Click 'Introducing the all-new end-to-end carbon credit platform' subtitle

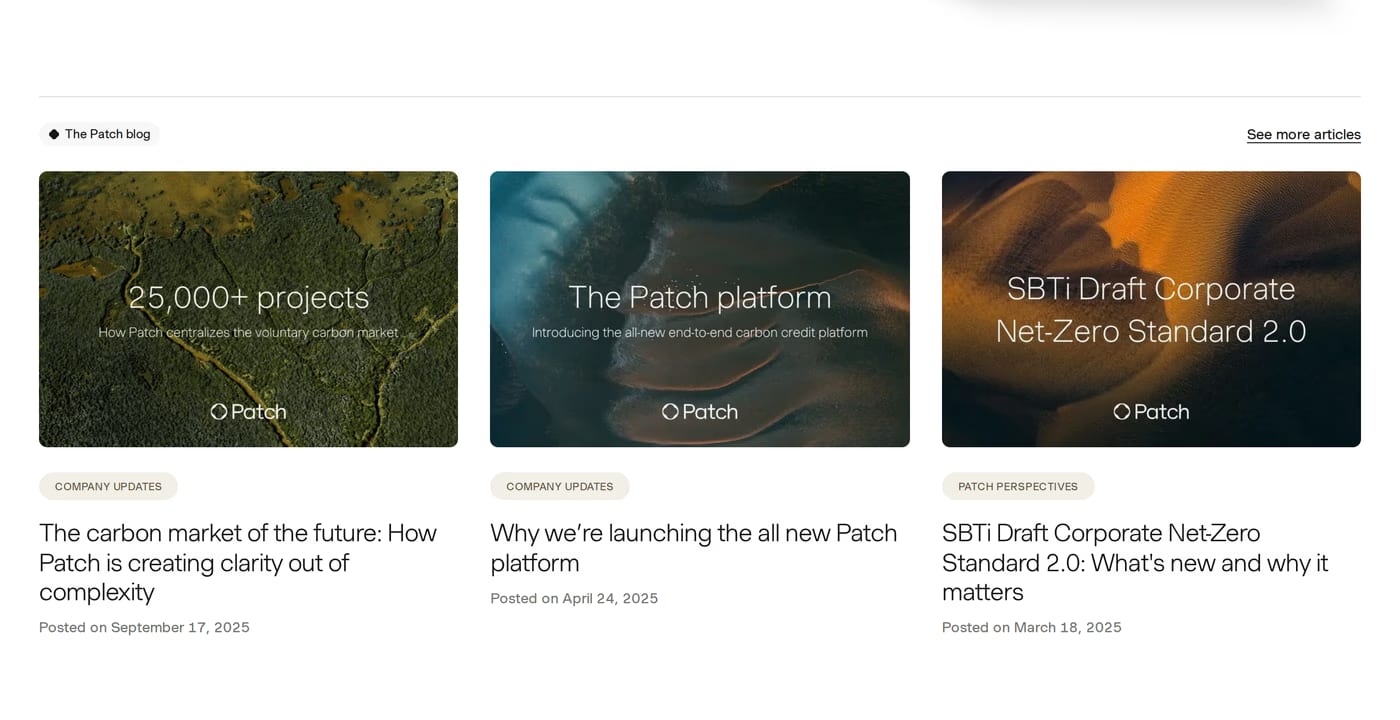700,332
